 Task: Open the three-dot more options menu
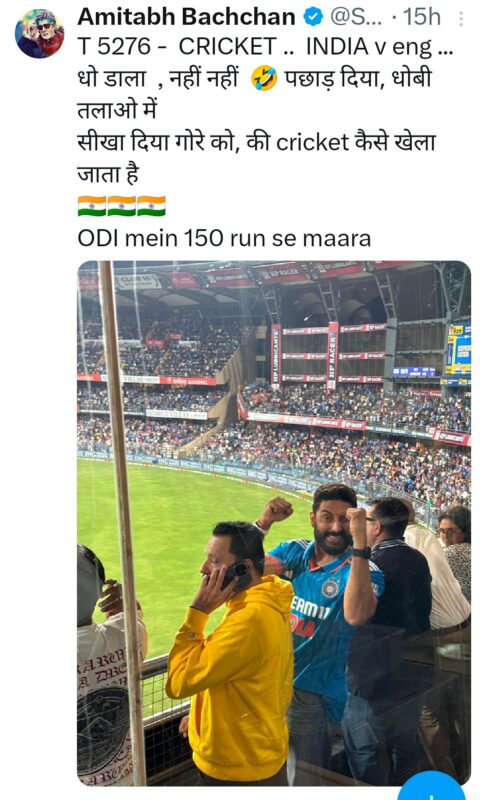pos(462,19)
